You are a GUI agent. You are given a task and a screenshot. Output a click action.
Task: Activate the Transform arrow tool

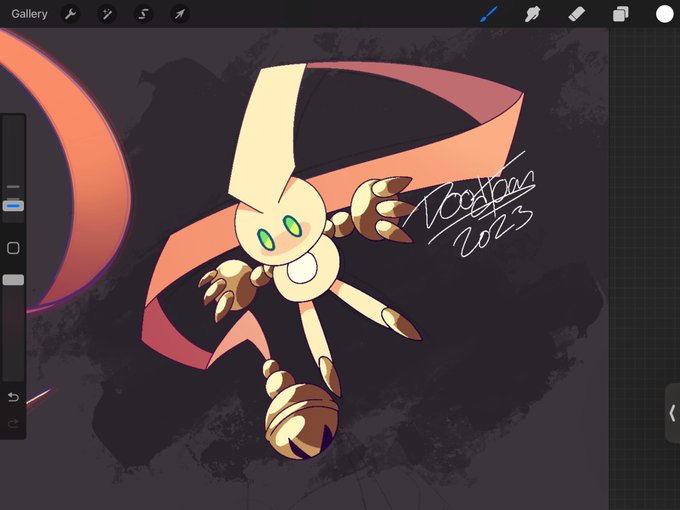pos(180,14)
